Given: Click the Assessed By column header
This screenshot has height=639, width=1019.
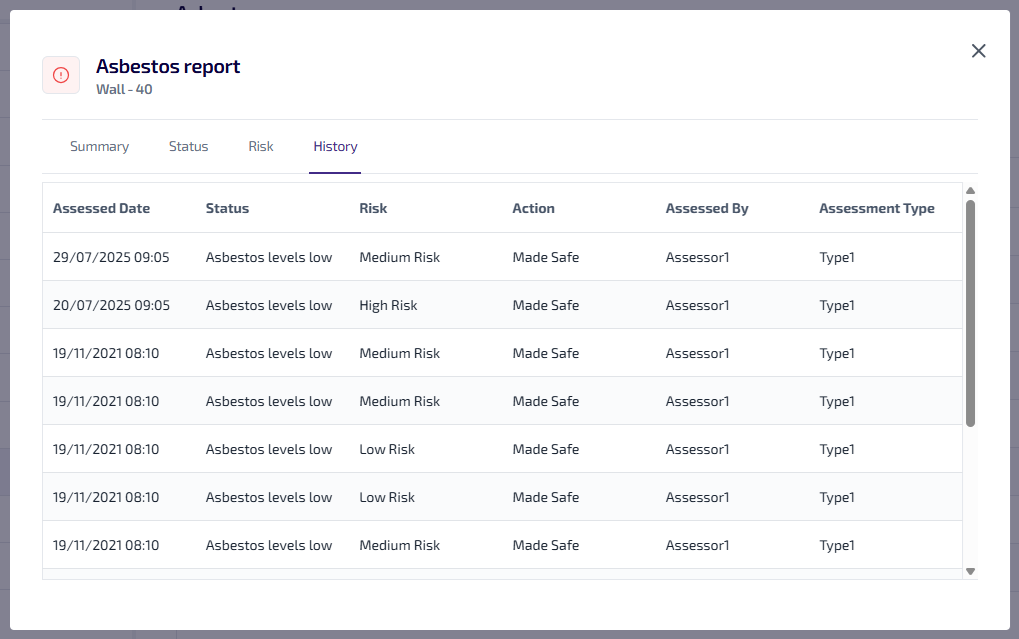Looking at the screenshot, I should 706,208.
